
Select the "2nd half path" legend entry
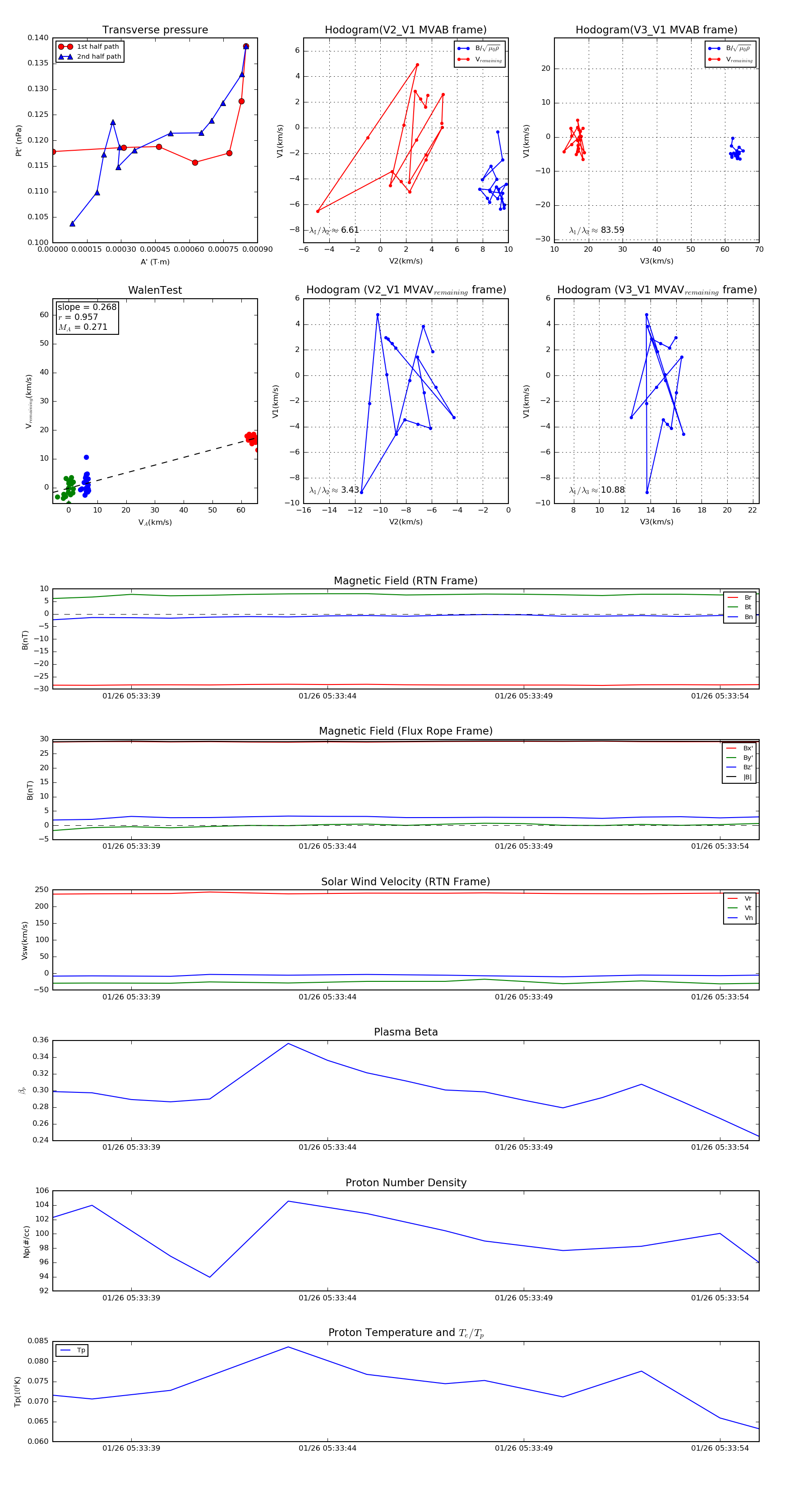[90, 57]
